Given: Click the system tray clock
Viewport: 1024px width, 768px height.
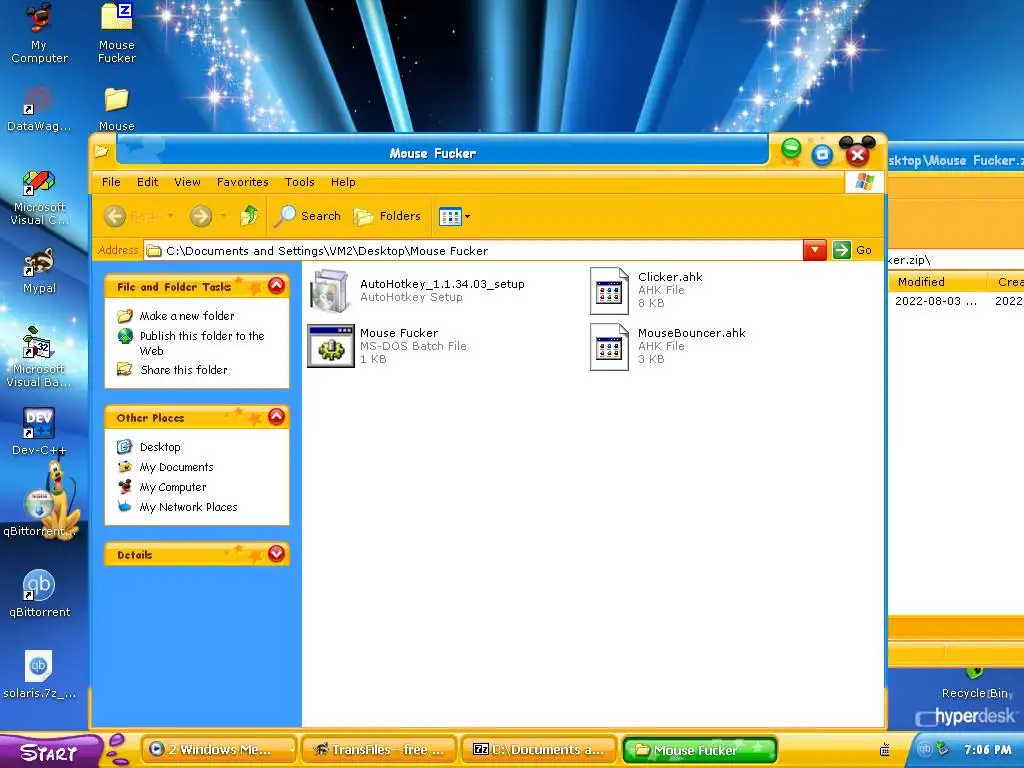Looking at the screenshot, I should click(987, 750).
